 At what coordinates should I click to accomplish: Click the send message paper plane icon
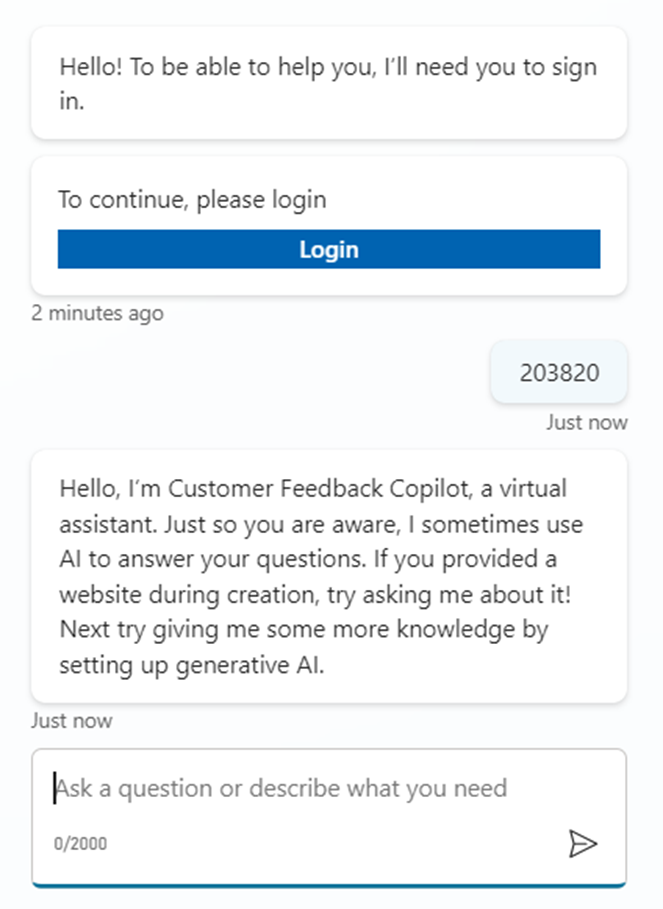[582, 844]
